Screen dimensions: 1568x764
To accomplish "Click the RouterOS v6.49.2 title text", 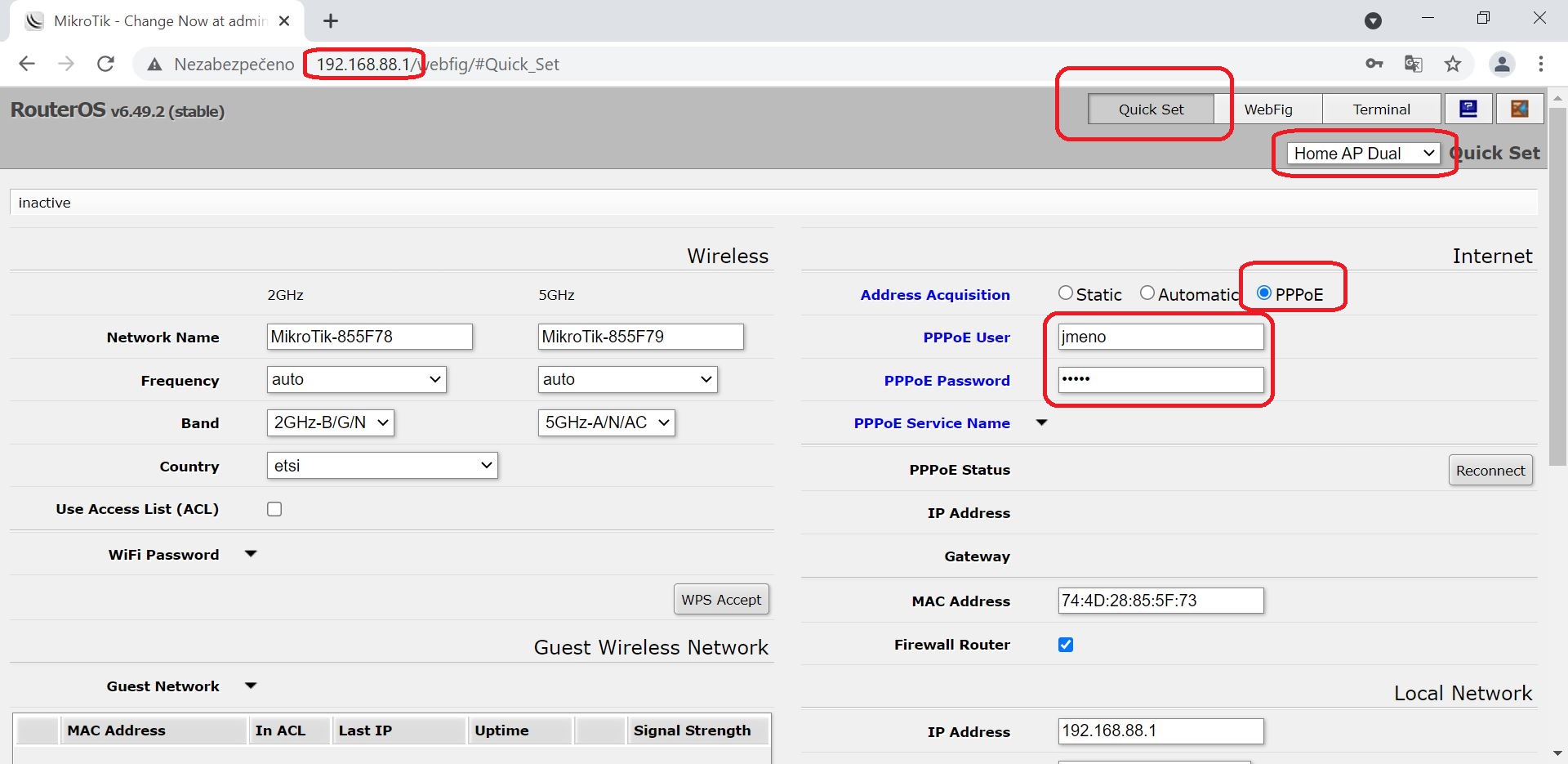I will [x=117, y=110].
